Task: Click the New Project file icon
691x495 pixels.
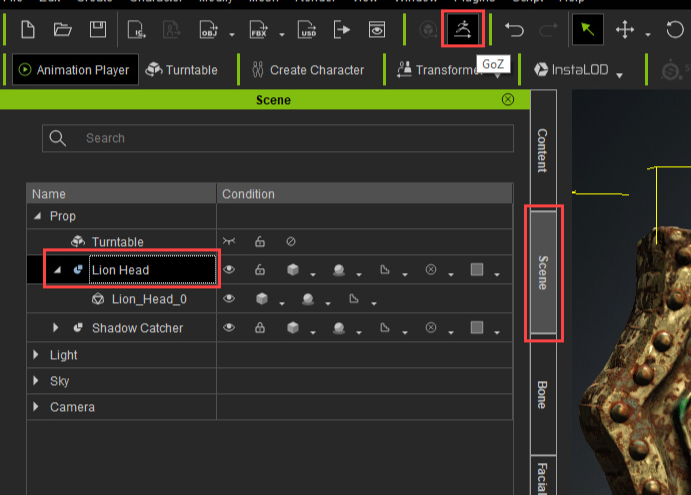Action: [28, 30]
